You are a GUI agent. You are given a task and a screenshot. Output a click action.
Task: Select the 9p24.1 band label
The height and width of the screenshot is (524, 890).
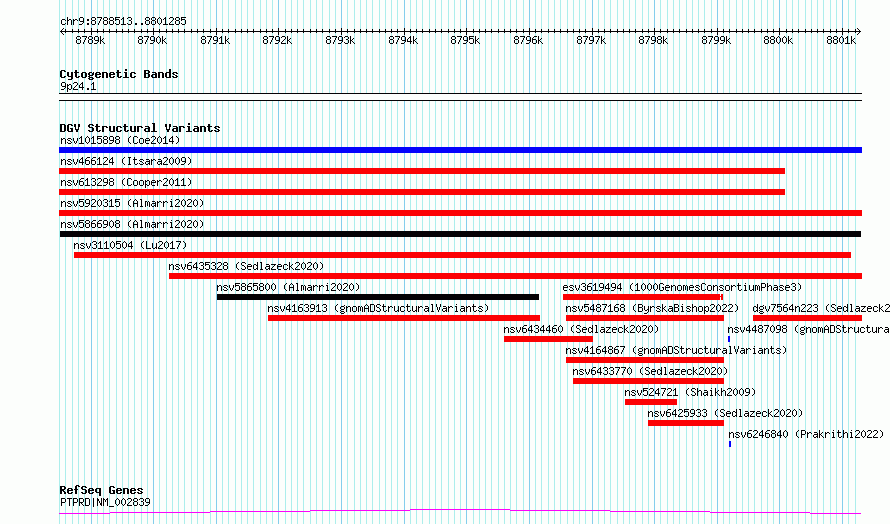(78, 86)
